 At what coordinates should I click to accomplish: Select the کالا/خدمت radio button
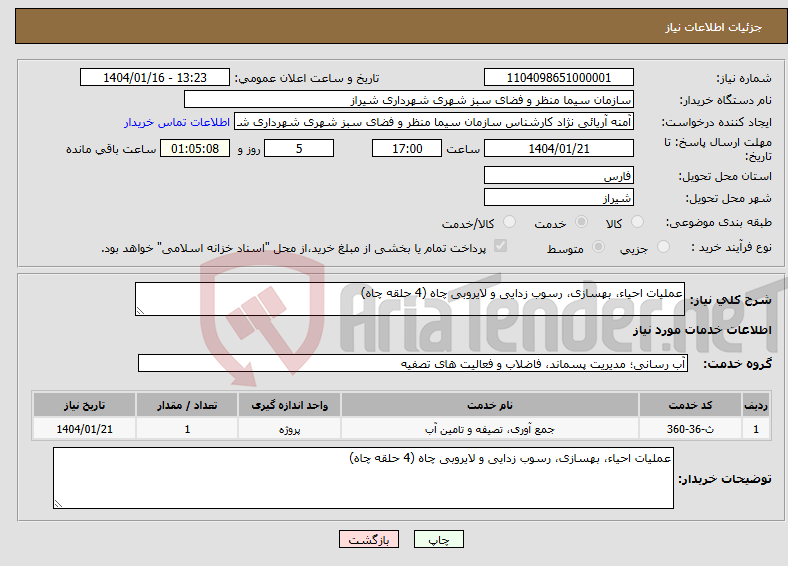coord(509,222)
